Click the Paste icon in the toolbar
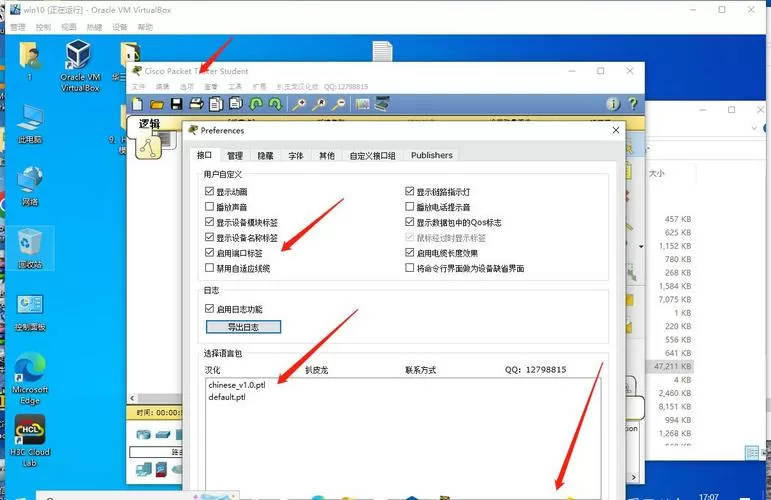771x500 pixels. tap(236, 104)
